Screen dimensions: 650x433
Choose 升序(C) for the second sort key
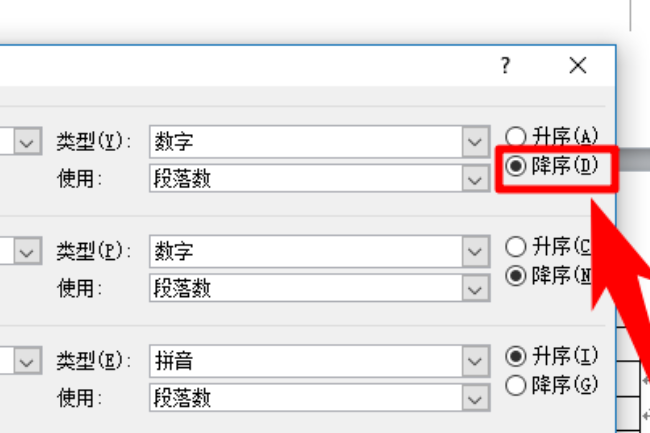516,245
